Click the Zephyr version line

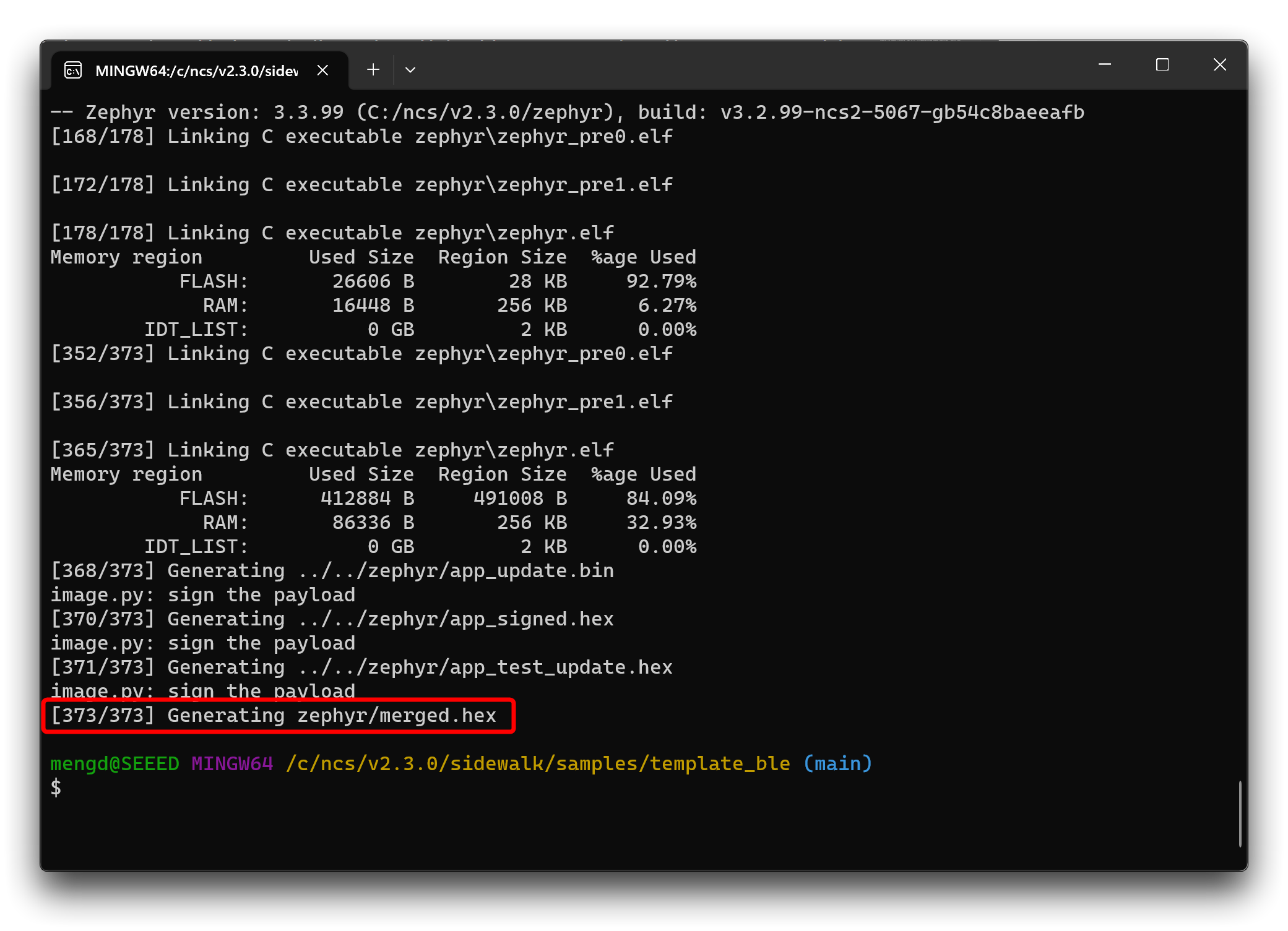click(567, 112)
